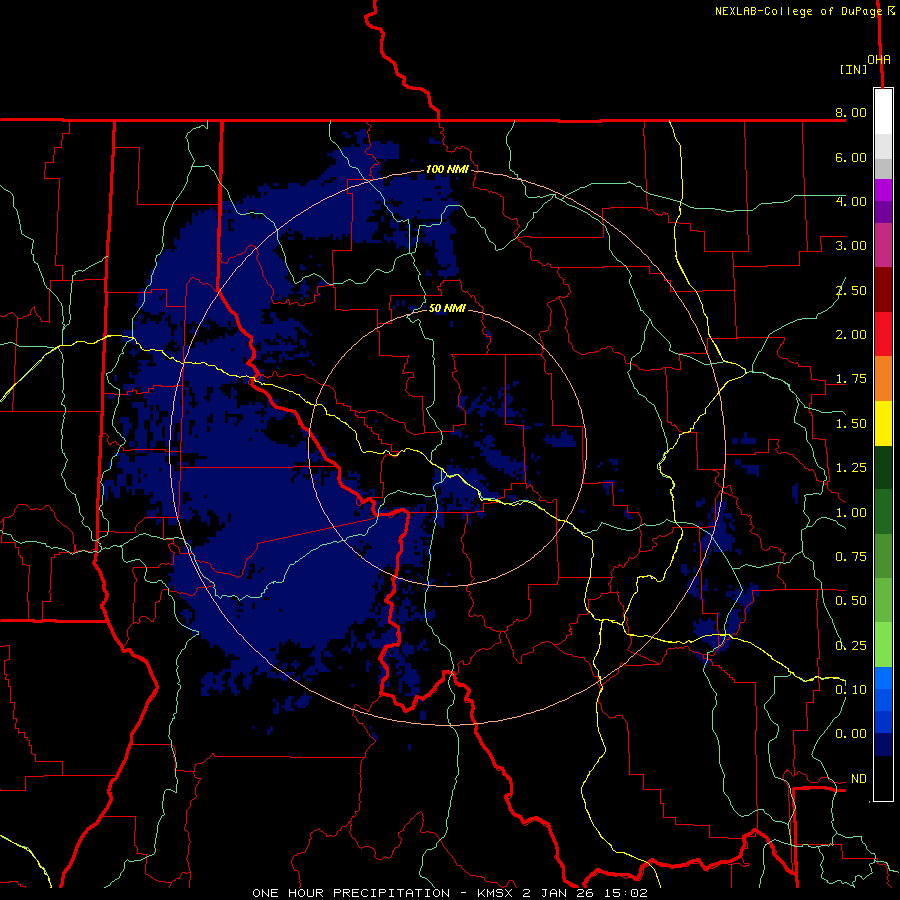Click the 1.00 legend value
Image resolution: width=900 pixels, height=900 pixels.
tap(851, 513)
